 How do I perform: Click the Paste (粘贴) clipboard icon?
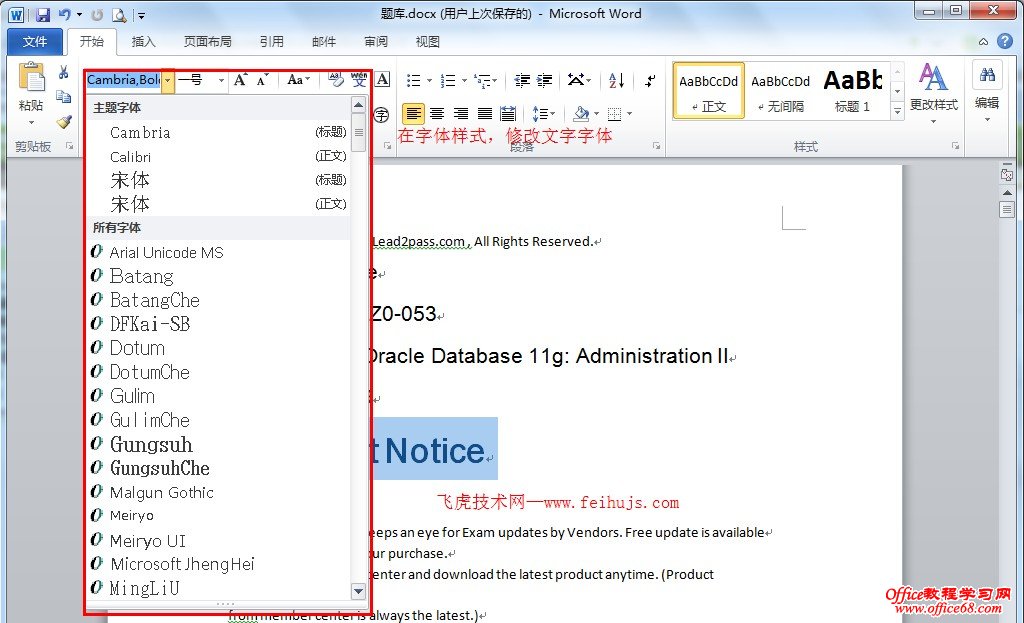[x=31, y=77]
